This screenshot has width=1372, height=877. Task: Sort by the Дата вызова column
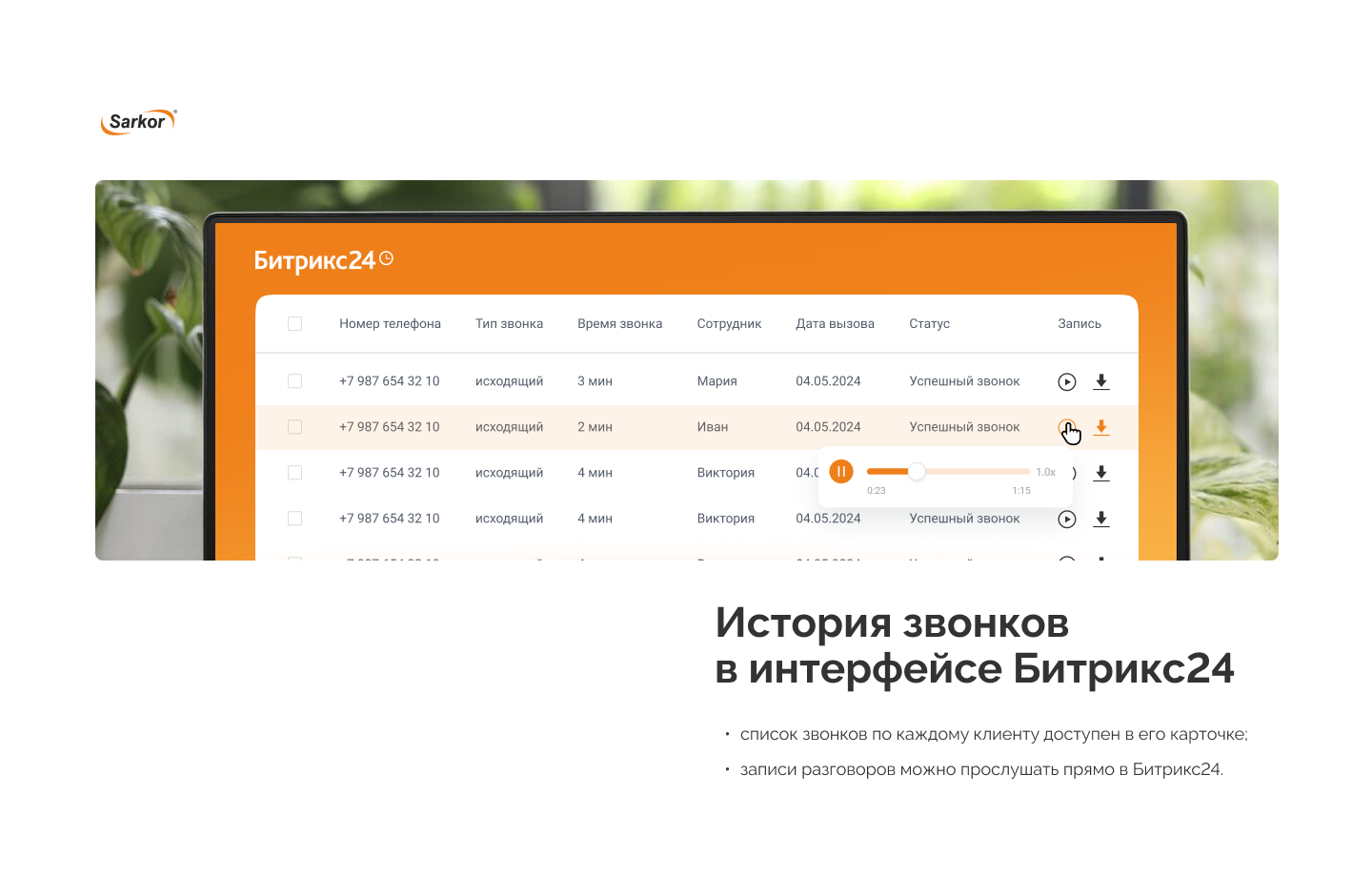click(x=835, y=324)
